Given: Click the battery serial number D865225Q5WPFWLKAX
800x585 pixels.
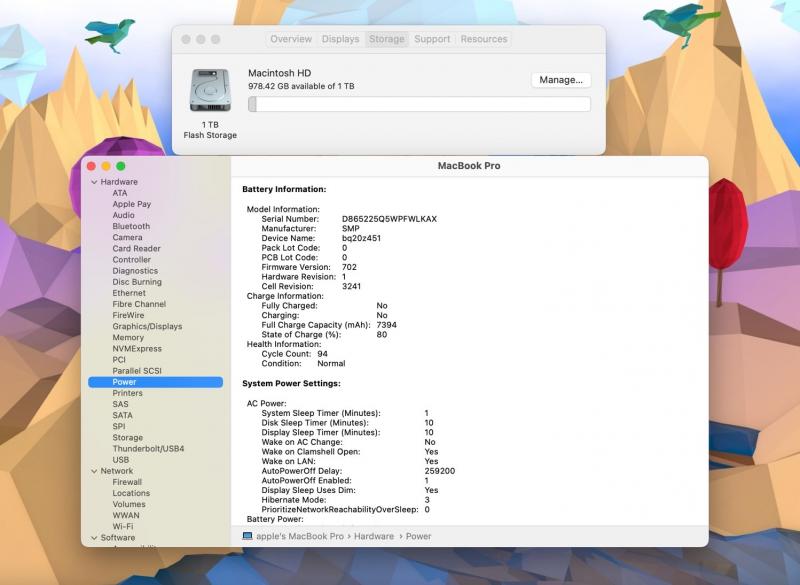Looking at the screenshot, I should pos(389,219).
